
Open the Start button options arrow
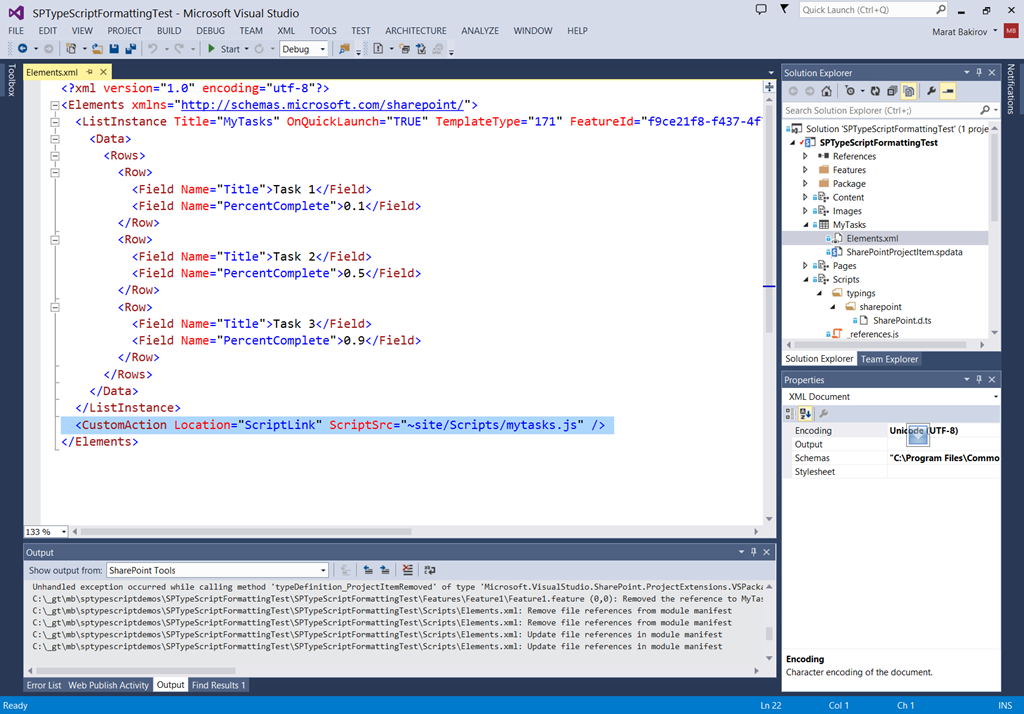(x=247, y=49)
